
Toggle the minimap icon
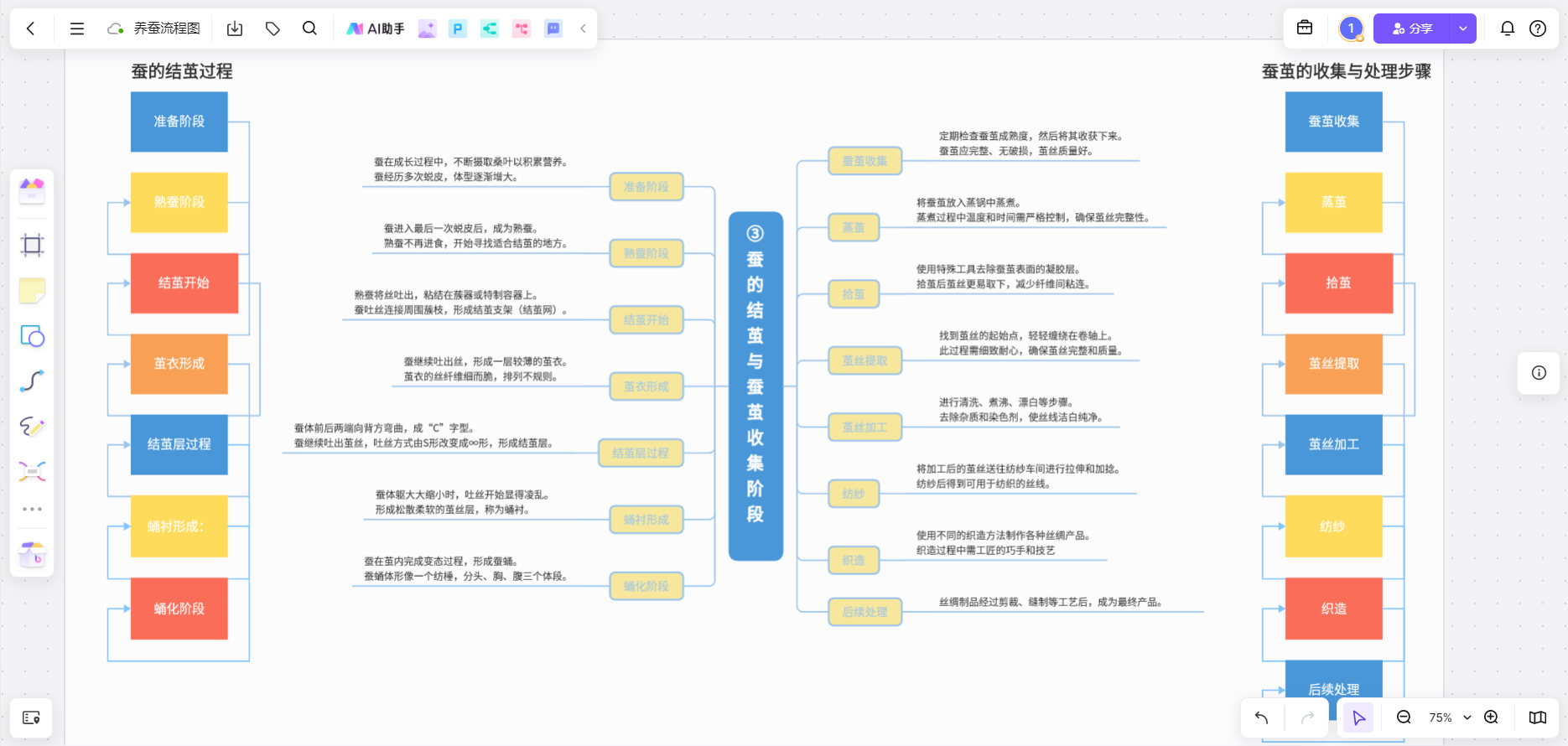[1538, 718]
